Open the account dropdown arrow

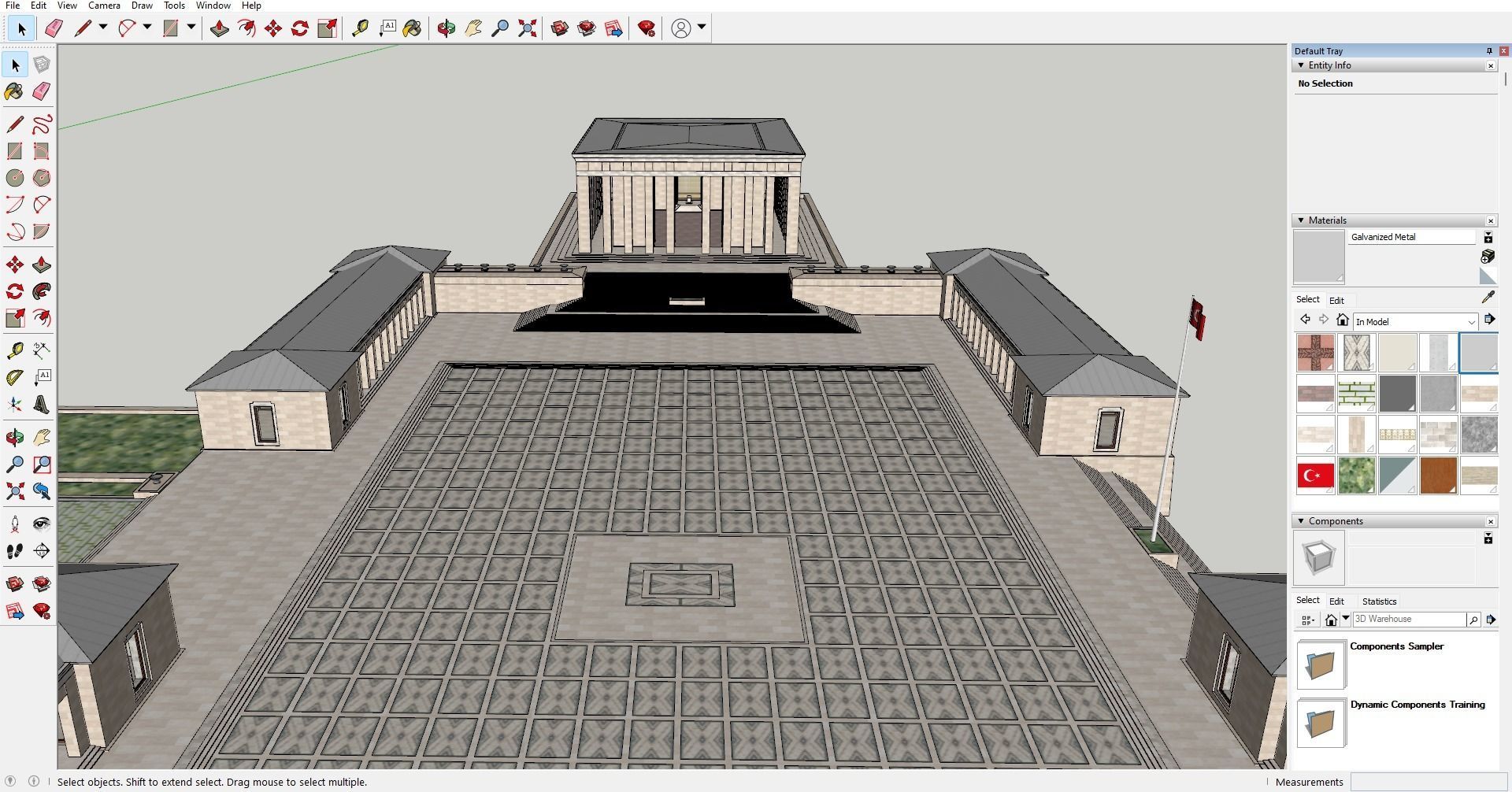(702, 27)
